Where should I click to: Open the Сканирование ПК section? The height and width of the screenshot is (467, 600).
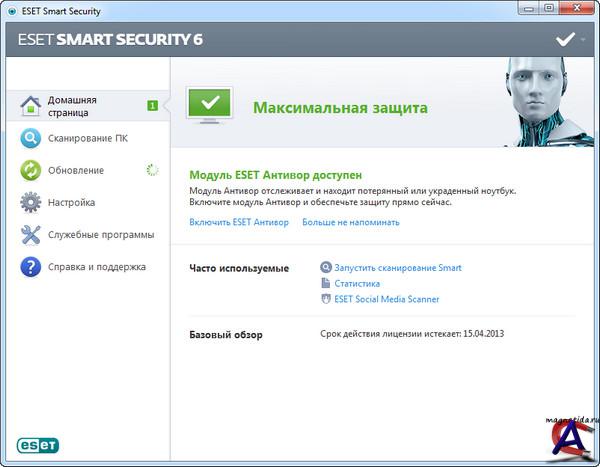[x=88, y=139]
